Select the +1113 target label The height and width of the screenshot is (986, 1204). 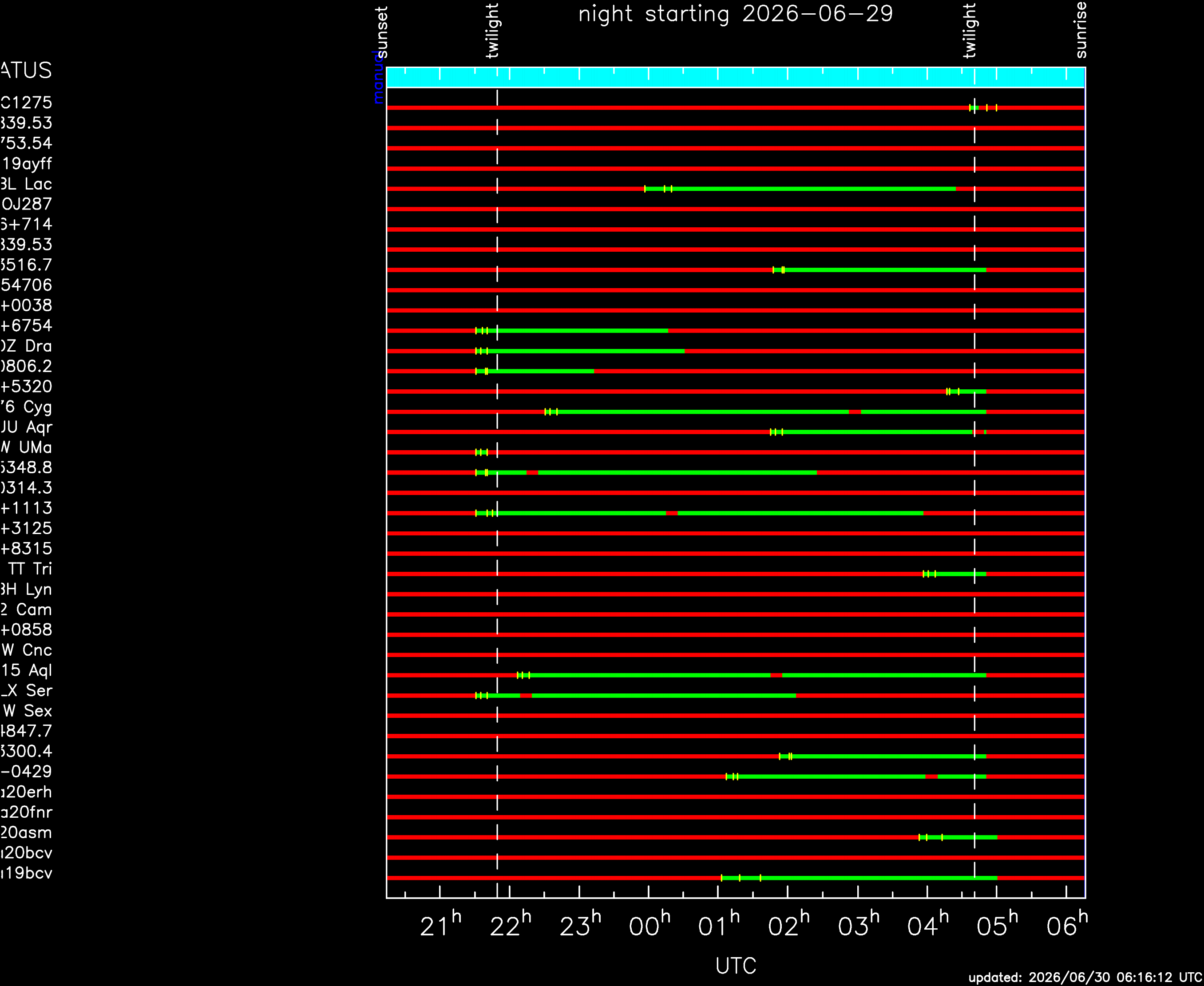tap(27, 508)
